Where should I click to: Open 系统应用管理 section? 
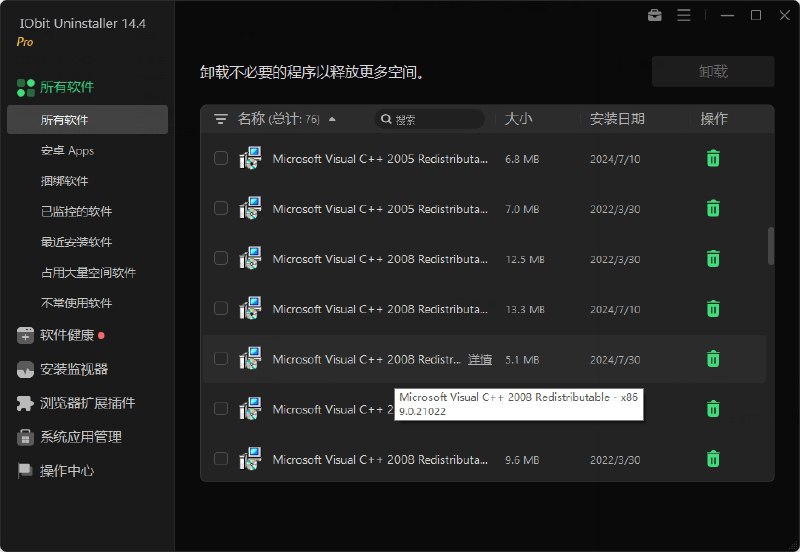(x=80, y=437)
